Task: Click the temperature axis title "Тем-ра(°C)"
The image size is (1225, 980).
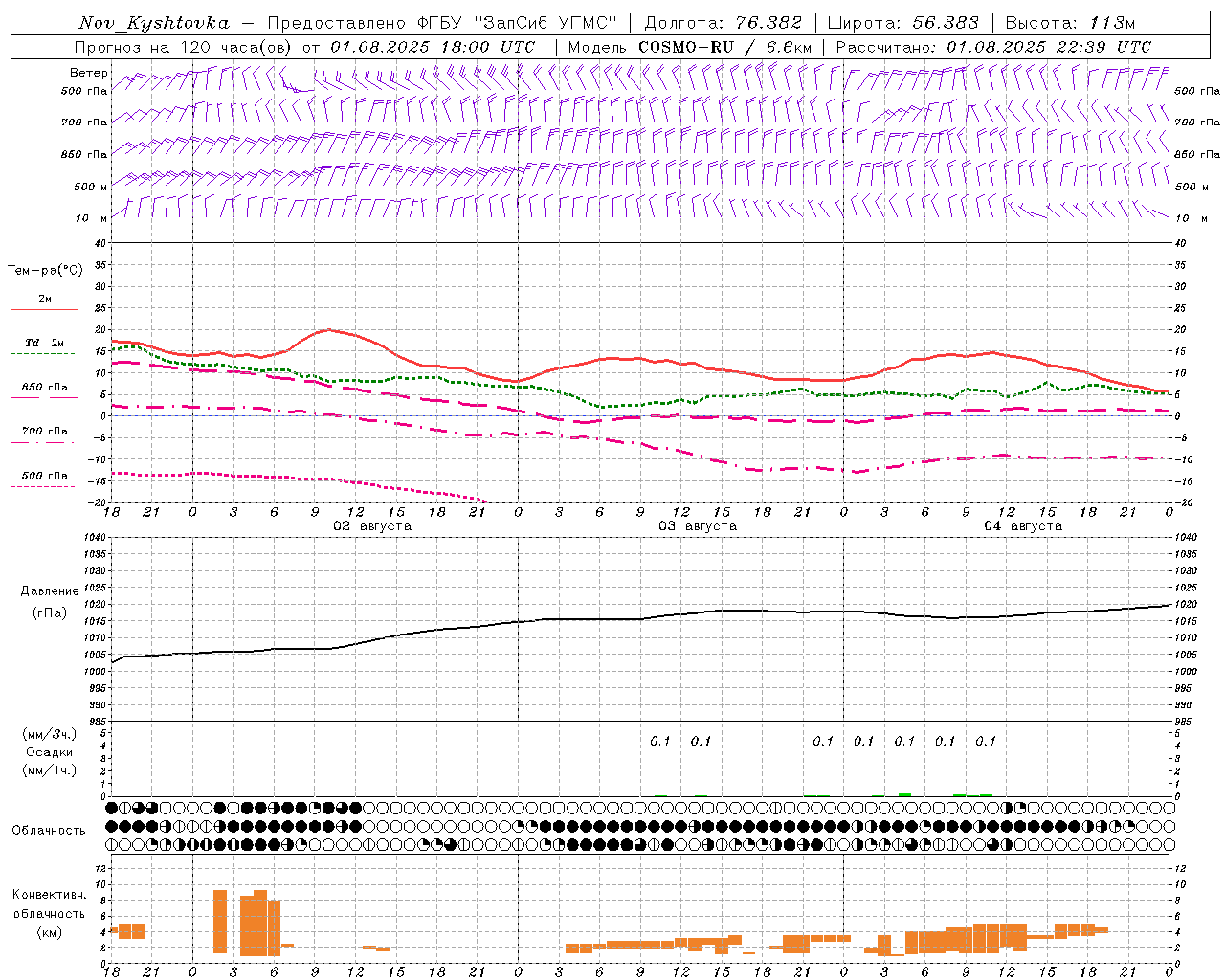Action: click(x=45, y=270)
